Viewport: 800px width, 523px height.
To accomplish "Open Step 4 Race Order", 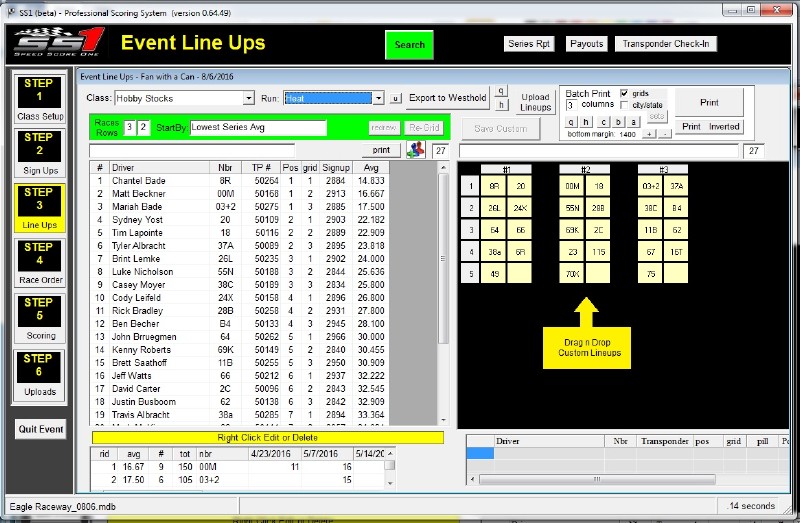I will (x=39, y=263).
